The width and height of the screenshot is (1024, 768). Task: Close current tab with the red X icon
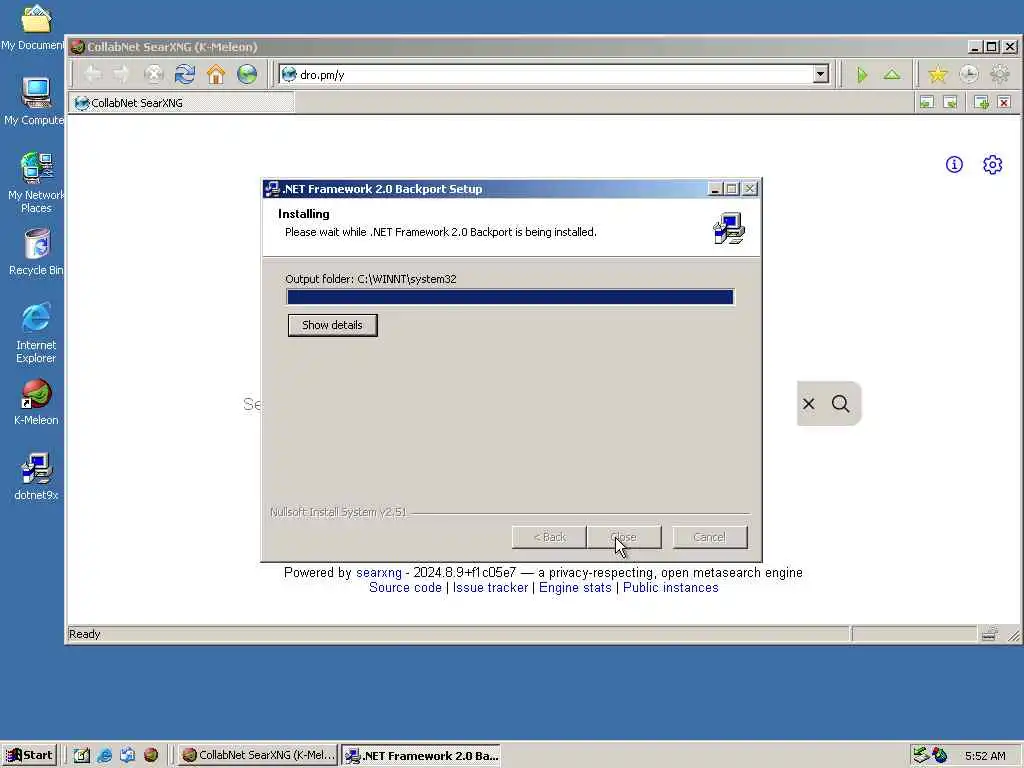pos(1004,103)
